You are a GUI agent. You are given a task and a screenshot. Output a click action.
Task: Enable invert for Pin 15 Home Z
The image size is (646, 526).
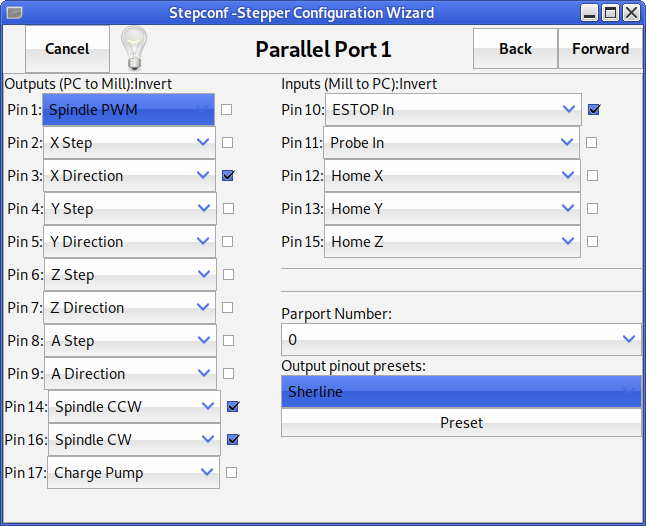pyautogui.click(x=593, y=241)
